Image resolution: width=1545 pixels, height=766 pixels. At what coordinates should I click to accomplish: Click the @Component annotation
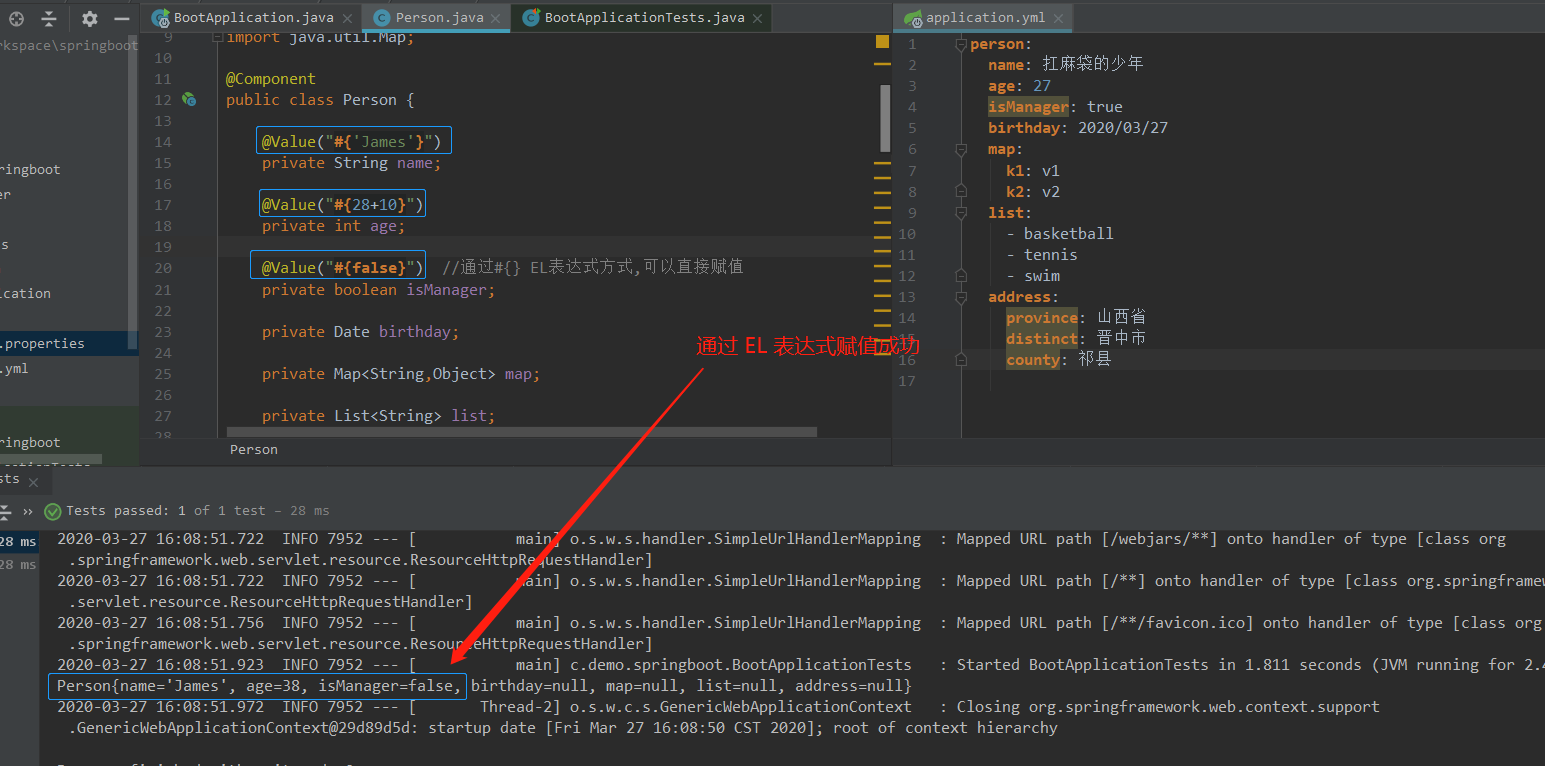(270, 79)
